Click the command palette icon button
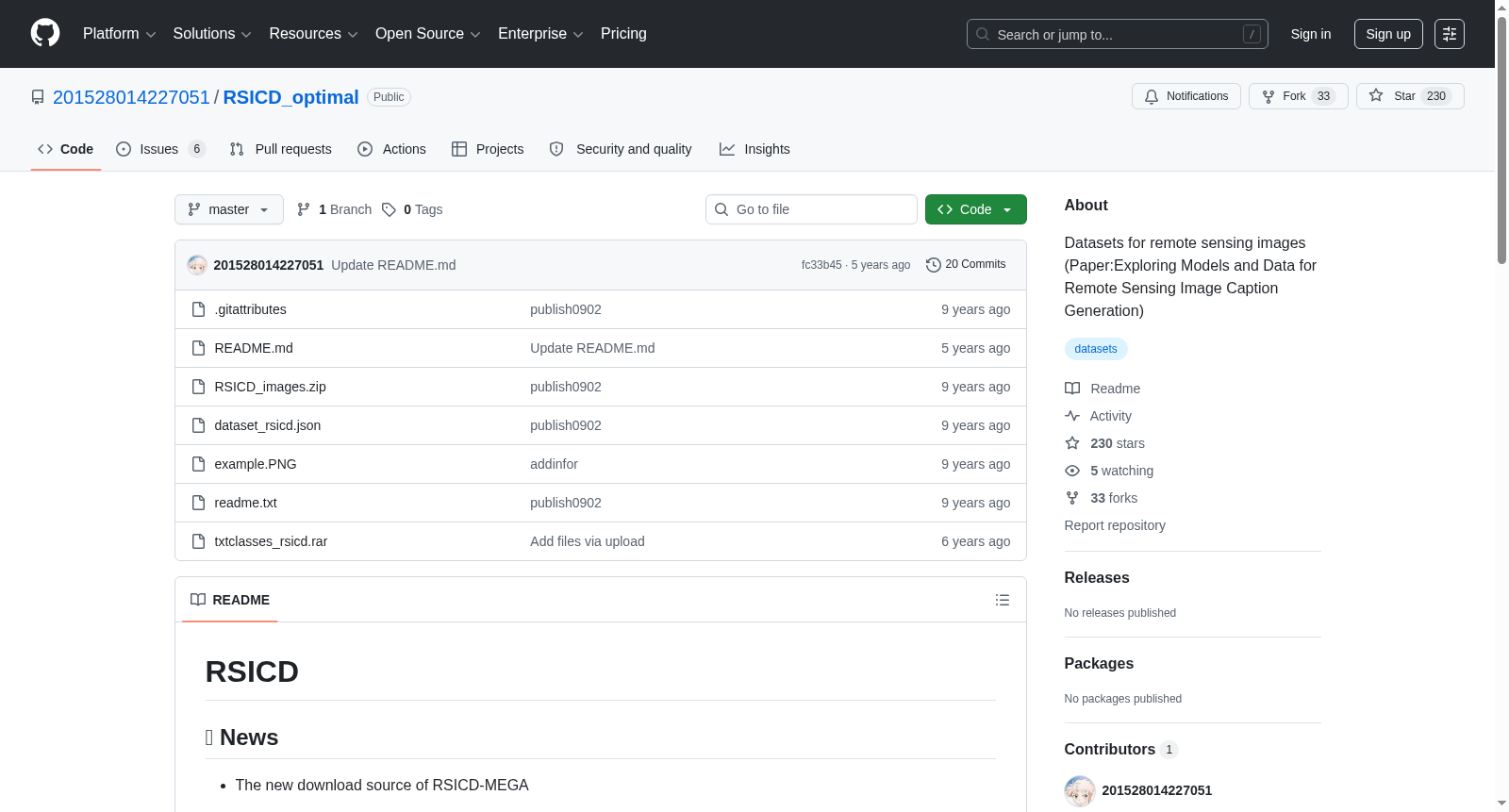This screenshot has width=1509, height=812. pyautogui.click(x=1450, y=34)
